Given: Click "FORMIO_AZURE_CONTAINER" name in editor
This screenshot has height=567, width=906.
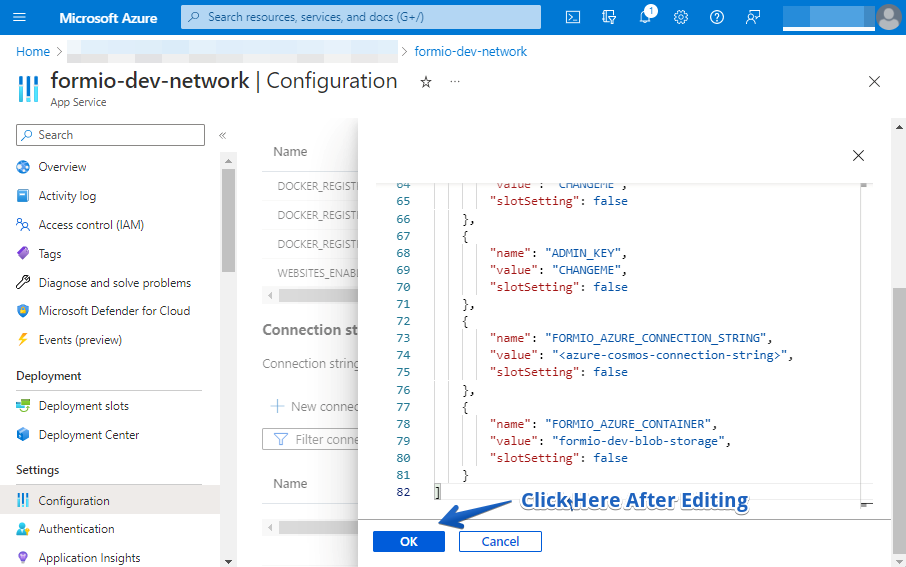Looking at the screenshot, I should (628, 424).
